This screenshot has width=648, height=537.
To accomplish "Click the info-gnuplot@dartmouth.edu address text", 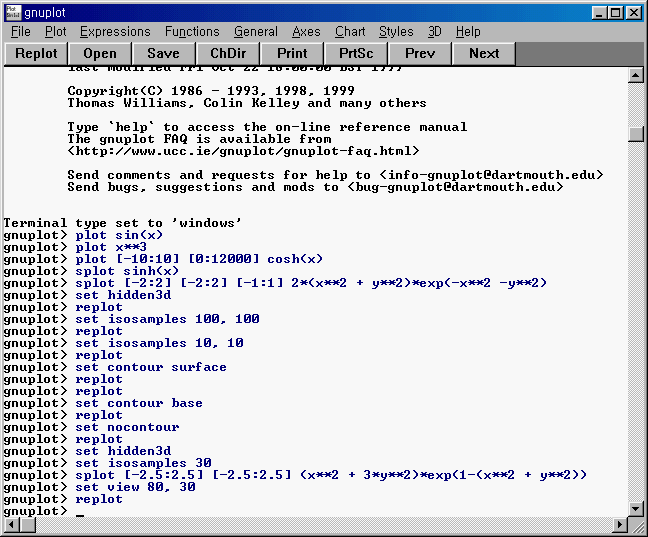I will coord(491,175).
